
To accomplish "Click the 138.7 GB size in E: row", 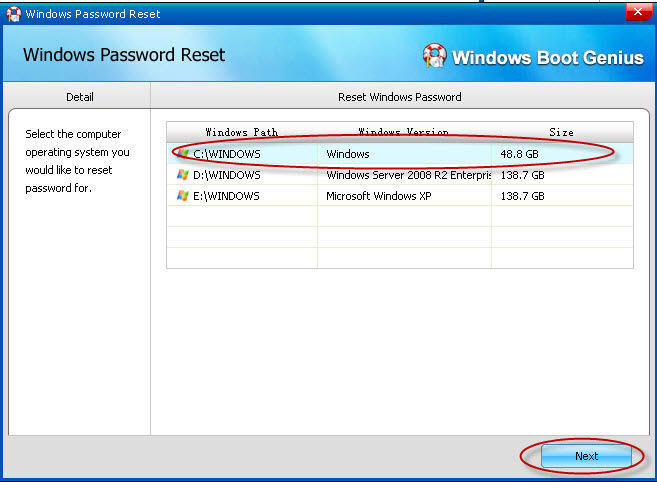I will coord(523,196).
